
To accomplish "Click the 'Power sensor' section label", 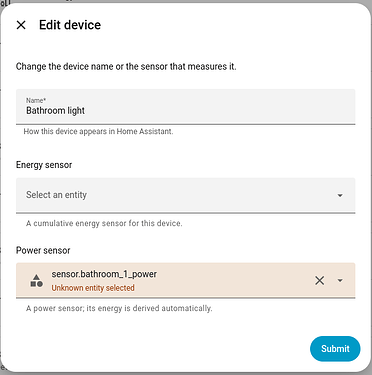I will coord(43,250).
